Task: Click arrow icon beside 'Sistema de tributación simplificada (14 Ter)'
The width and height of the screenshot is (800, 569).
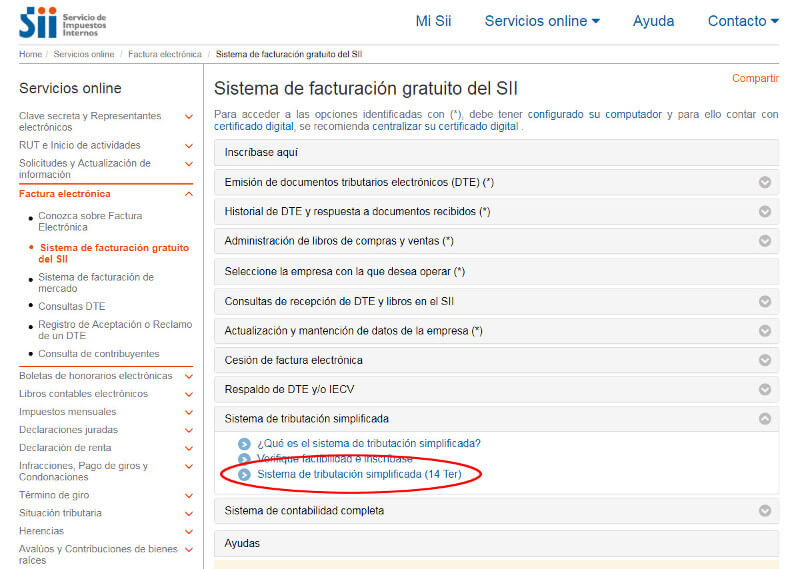Action: (x=244, y=474)
